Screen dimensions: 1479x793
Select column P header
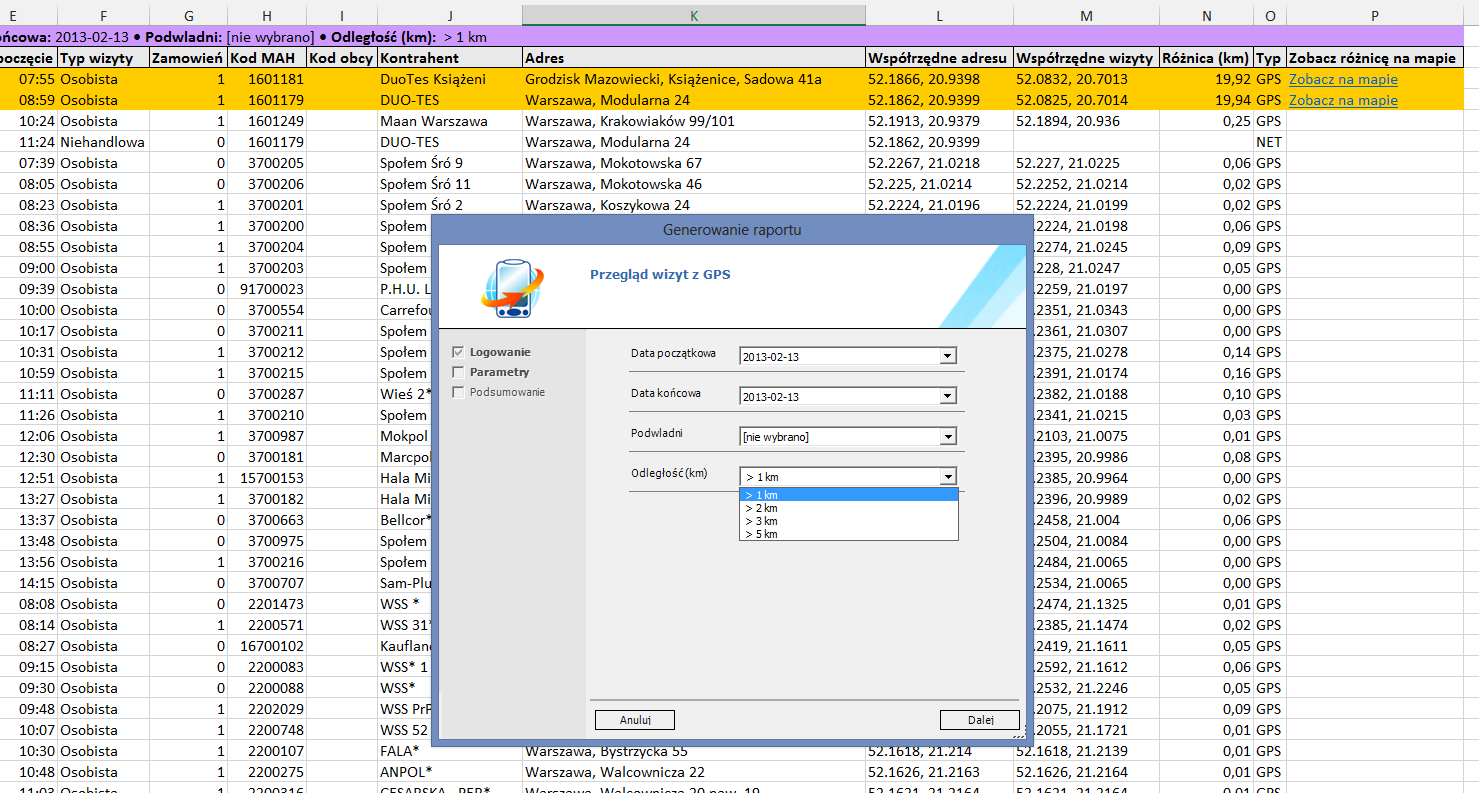coord(1375,16)
